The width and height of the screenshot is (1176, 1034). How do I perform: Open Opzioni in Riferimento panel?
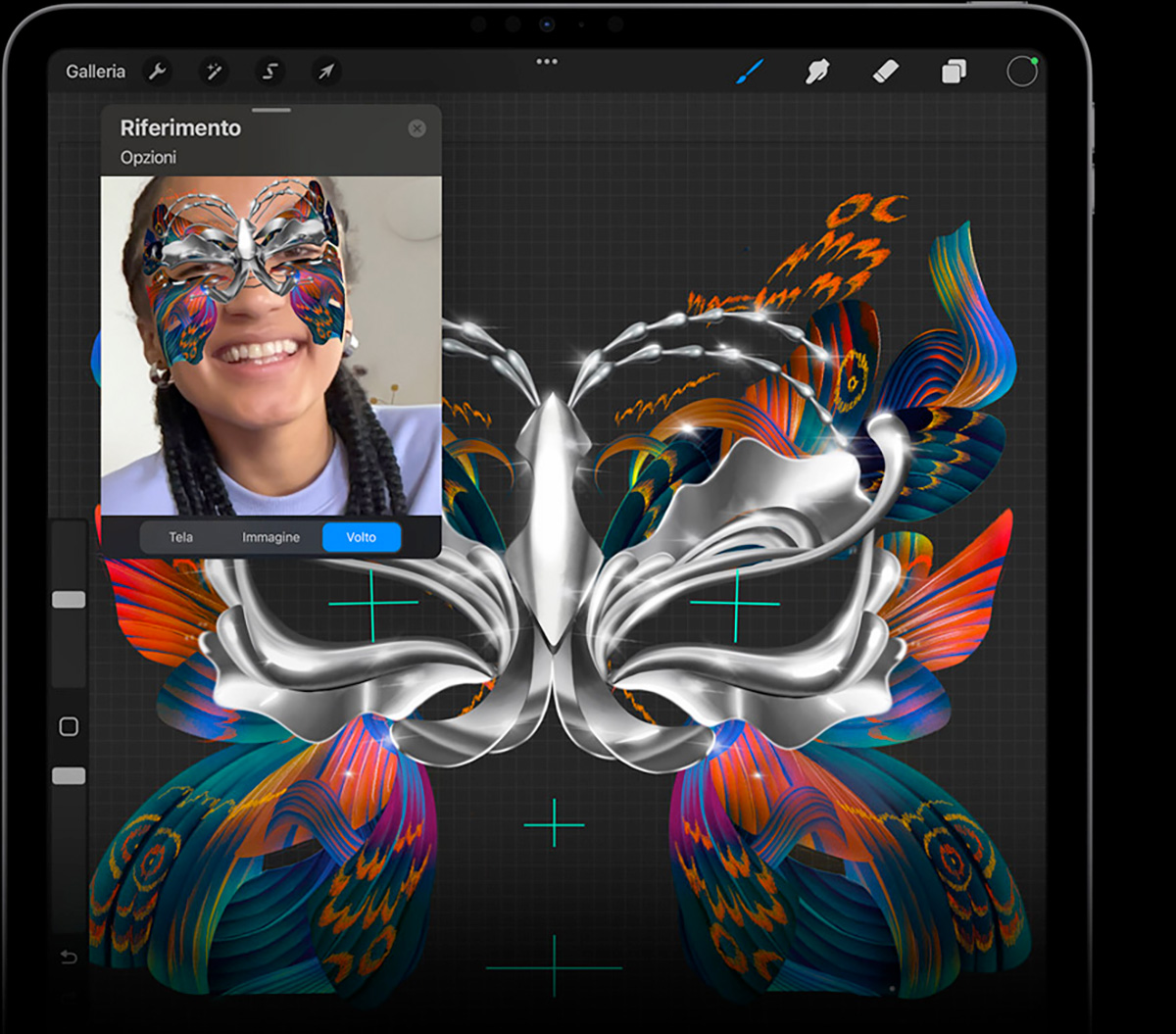(x=148, y=157)
